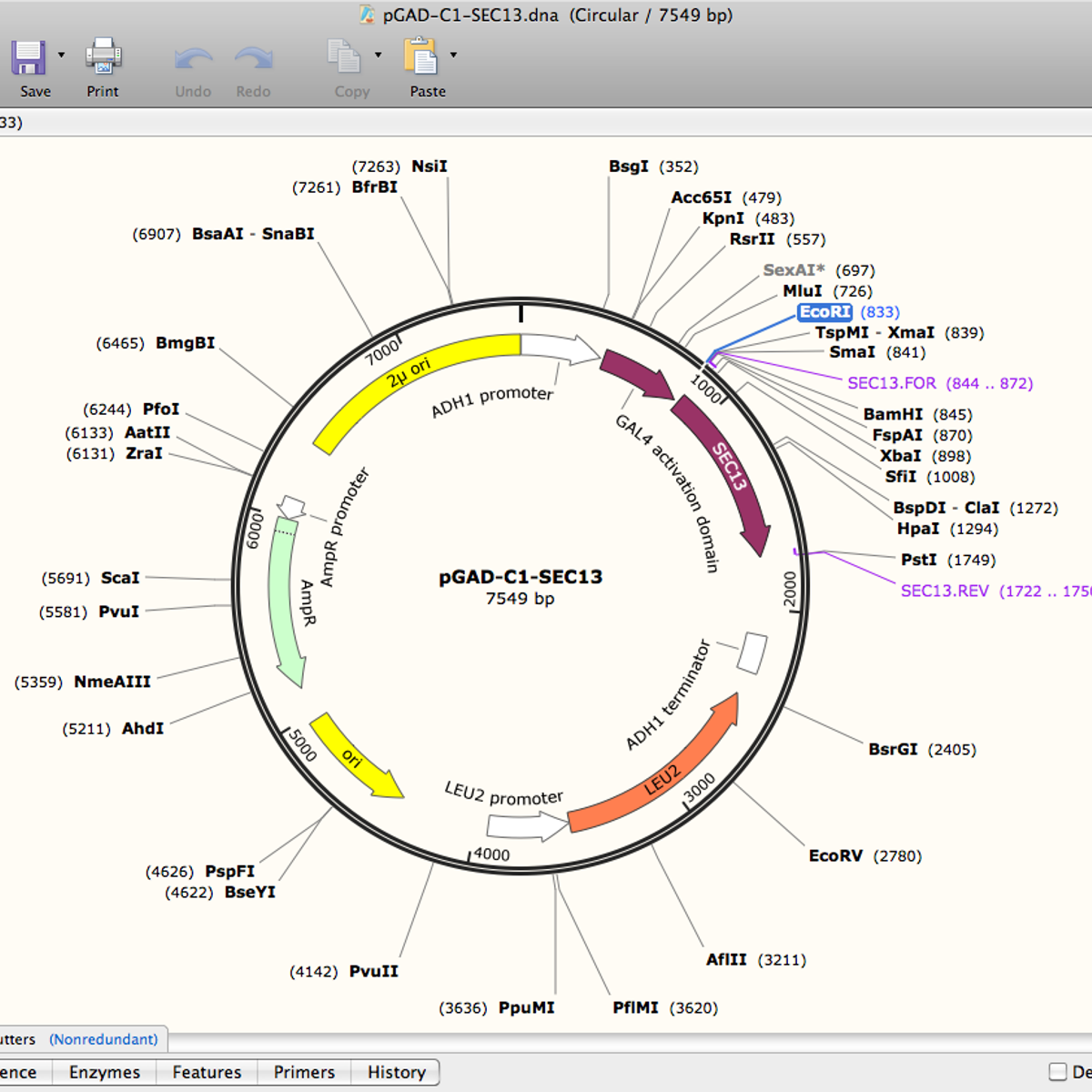
Task: Go to the Primers tab
Action: 304,1072
